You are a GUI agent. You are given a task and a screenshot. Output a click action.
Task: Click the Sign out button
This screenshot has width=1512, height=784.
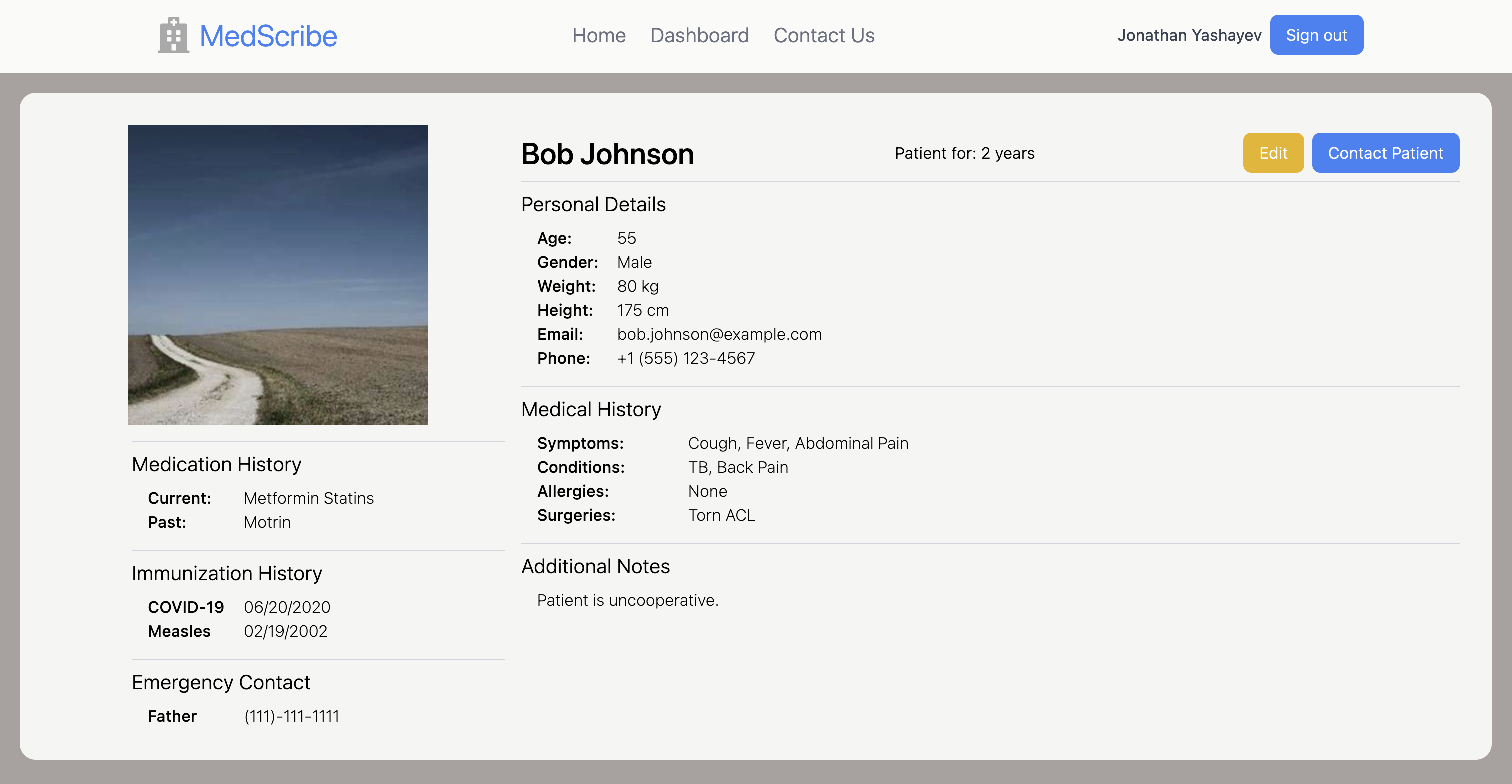point(1316,35)
